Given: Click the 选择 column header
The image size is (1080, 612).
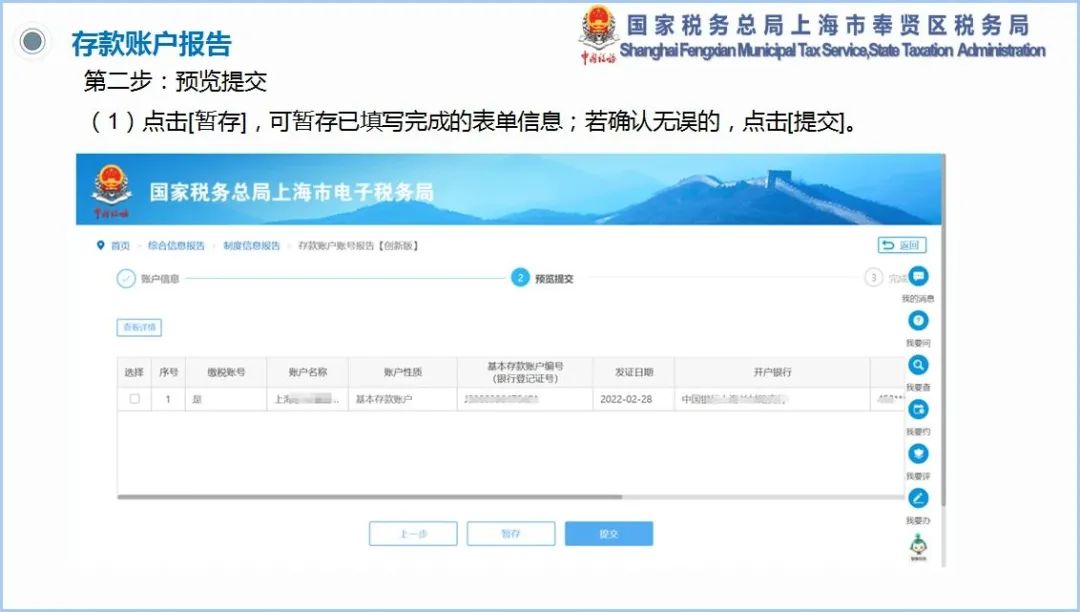Looking at the screenshot, I should [x=134, y=372].
